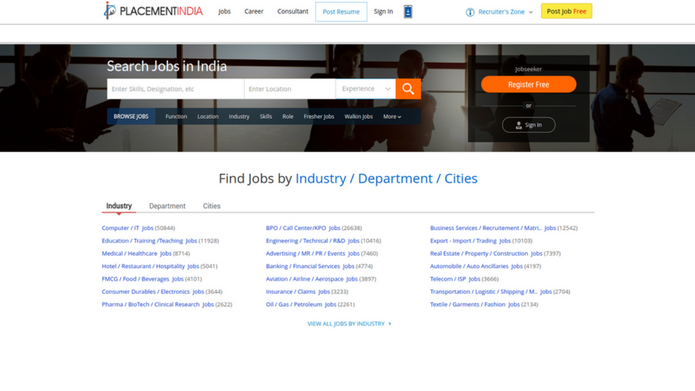The width and height of the screenshot is (695, 391).
Task: Browse jobs by Role
Action: tap(288, 117)
